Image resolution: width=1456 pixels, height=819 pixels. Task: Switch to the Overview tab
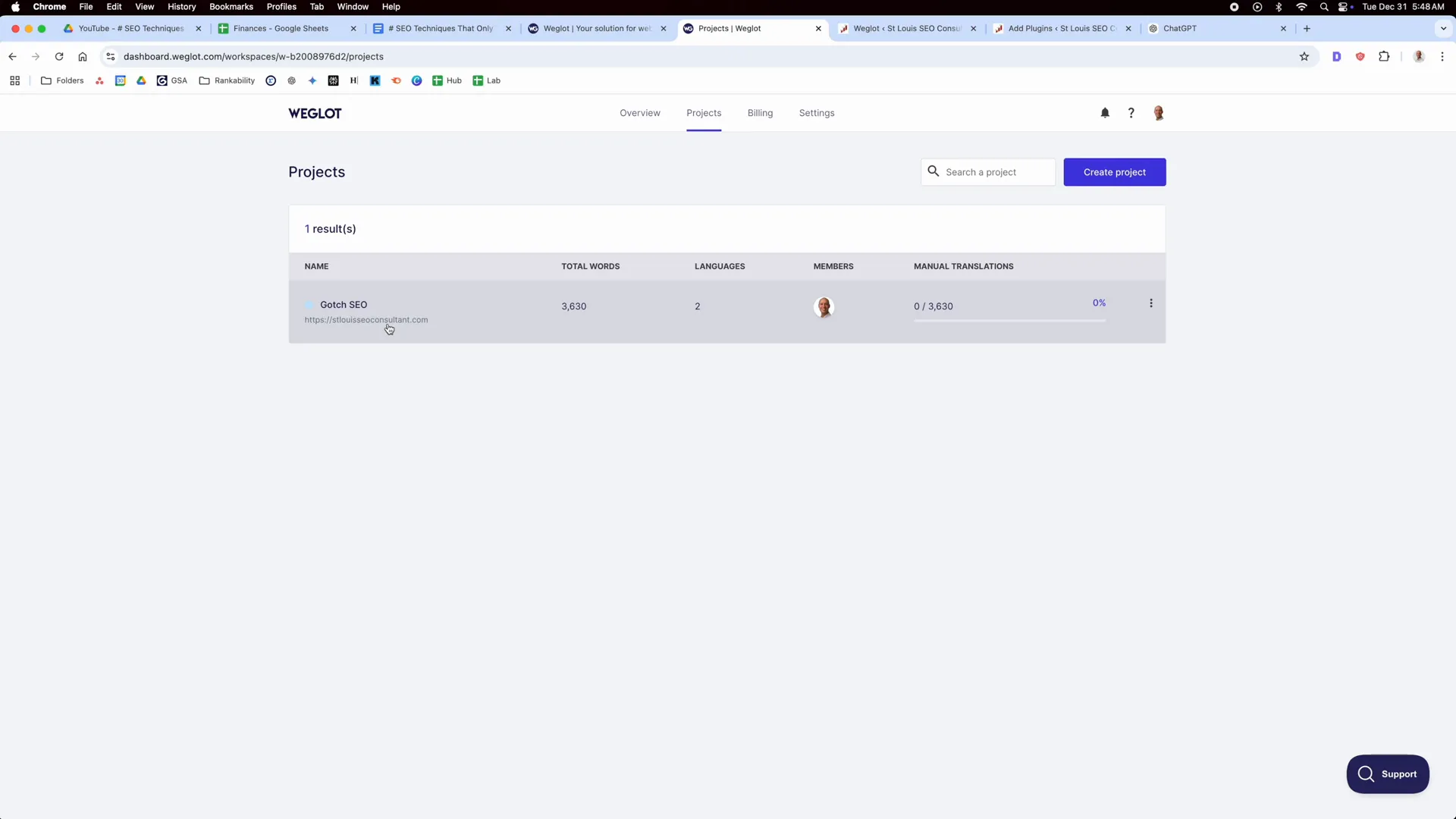pyautogui.click(x=639, y=112)
